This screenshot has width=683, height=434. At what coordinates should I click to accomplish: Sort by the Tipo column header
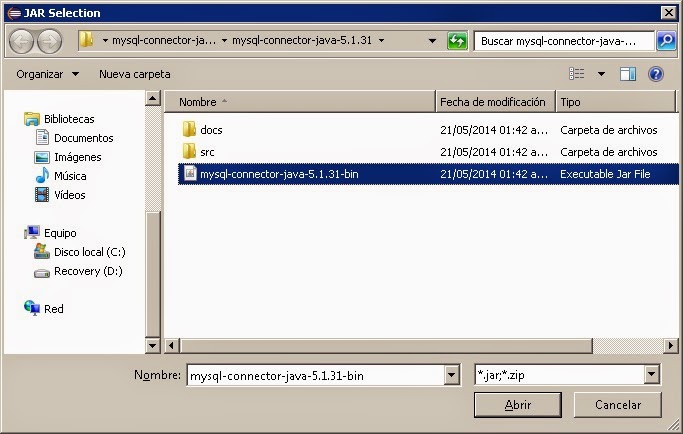click(615, 102)
